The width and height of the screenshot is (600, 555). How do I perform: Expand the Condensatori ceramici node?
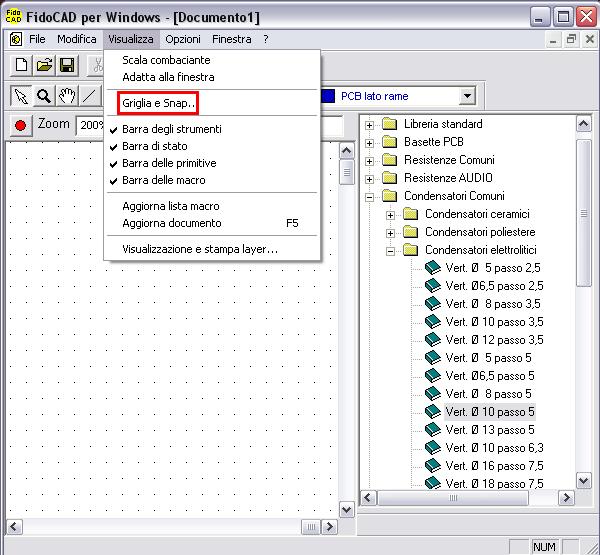[390, 215]
